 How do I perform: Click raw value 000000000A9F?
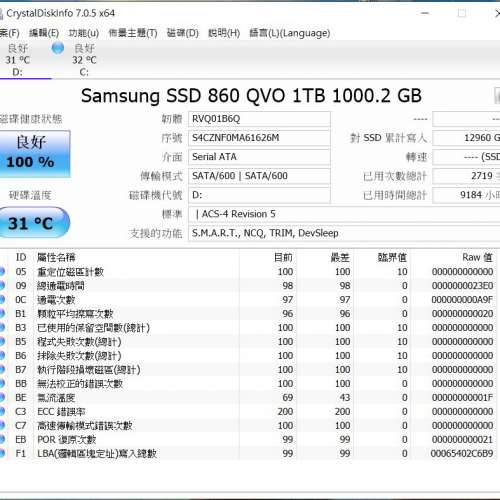click(x=462, y=300)
